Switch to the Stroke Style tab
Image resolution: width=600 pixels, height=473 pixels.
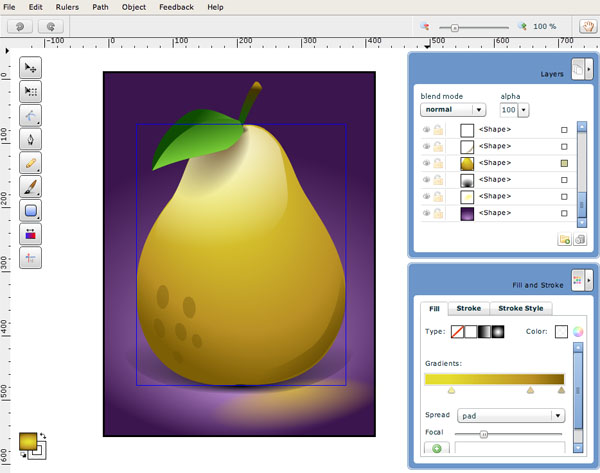click(x=520, y=309)
